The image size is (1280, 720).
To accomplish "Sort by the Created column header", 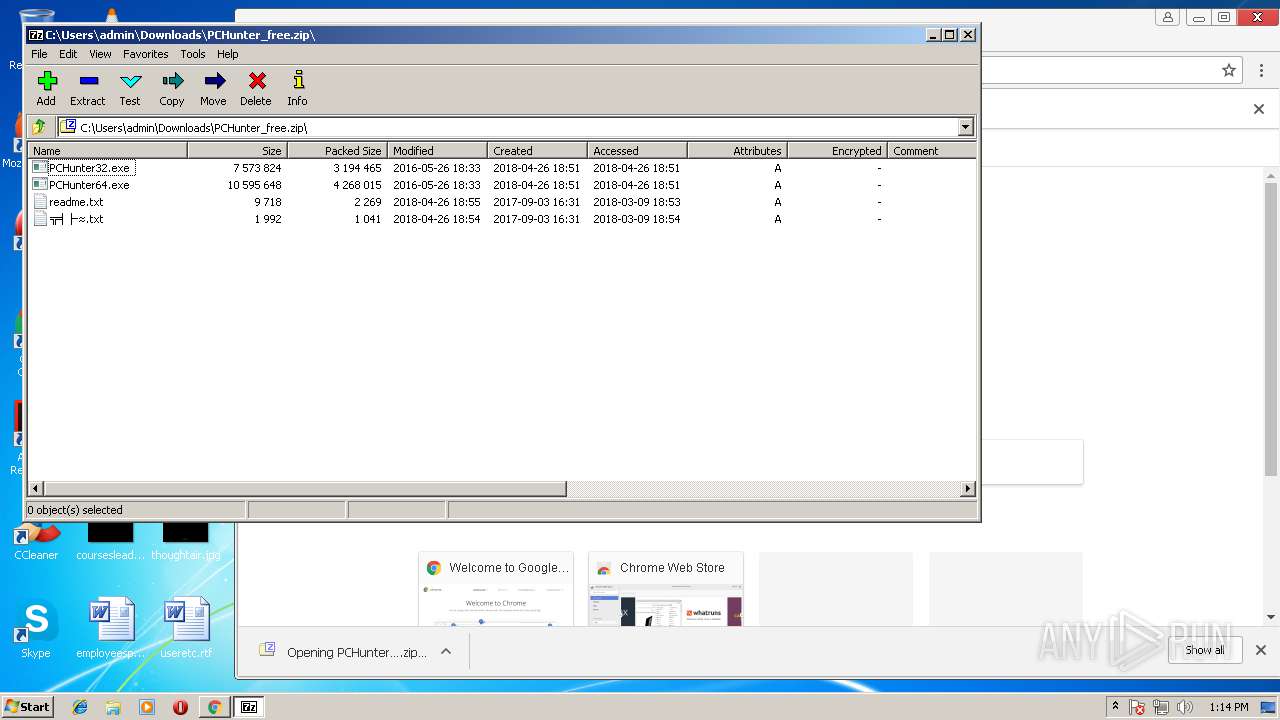I will (538, 151).
